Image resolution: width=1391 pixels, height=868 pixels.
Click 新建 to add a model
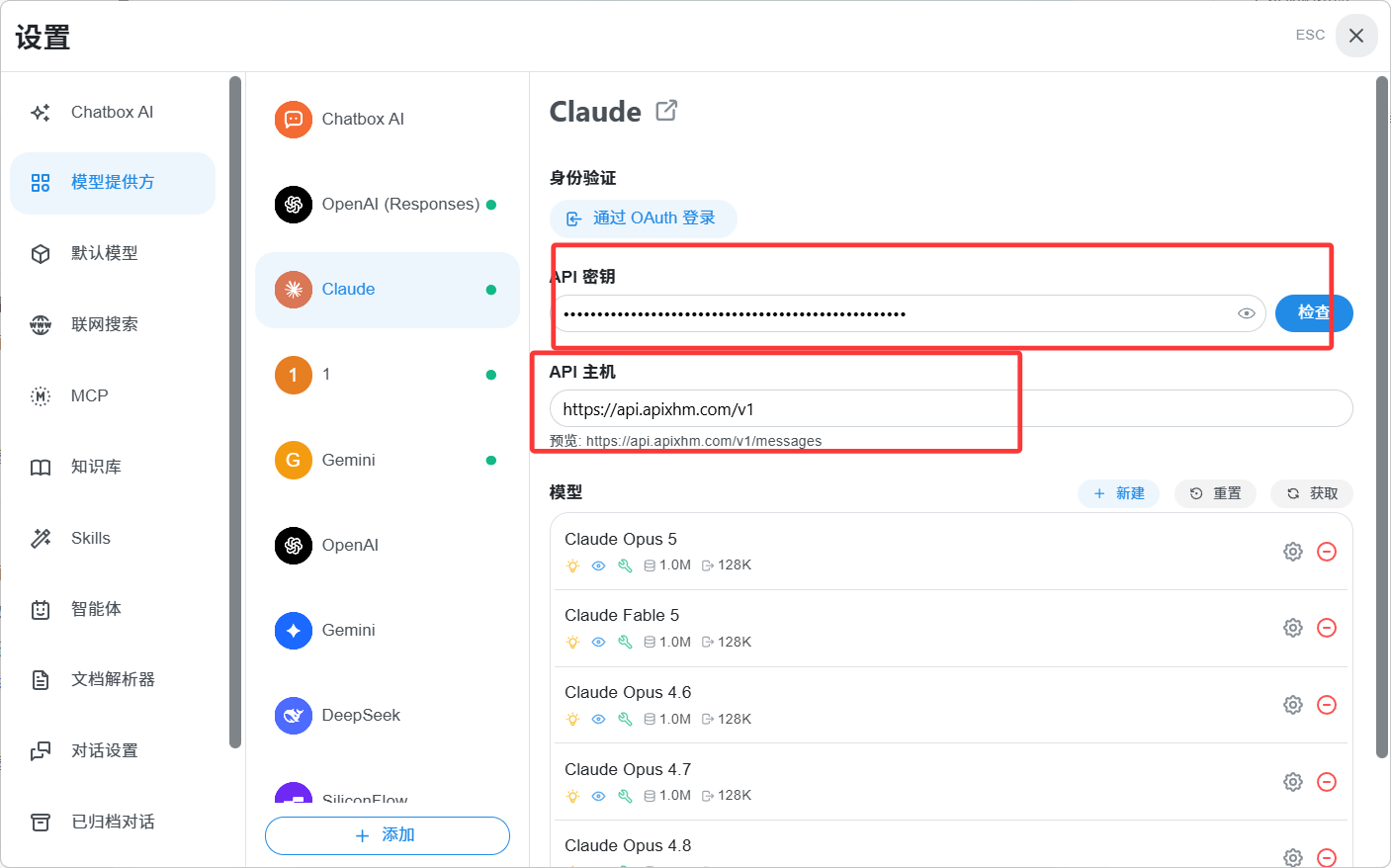pyautogui.click(x=1118, y=493)
